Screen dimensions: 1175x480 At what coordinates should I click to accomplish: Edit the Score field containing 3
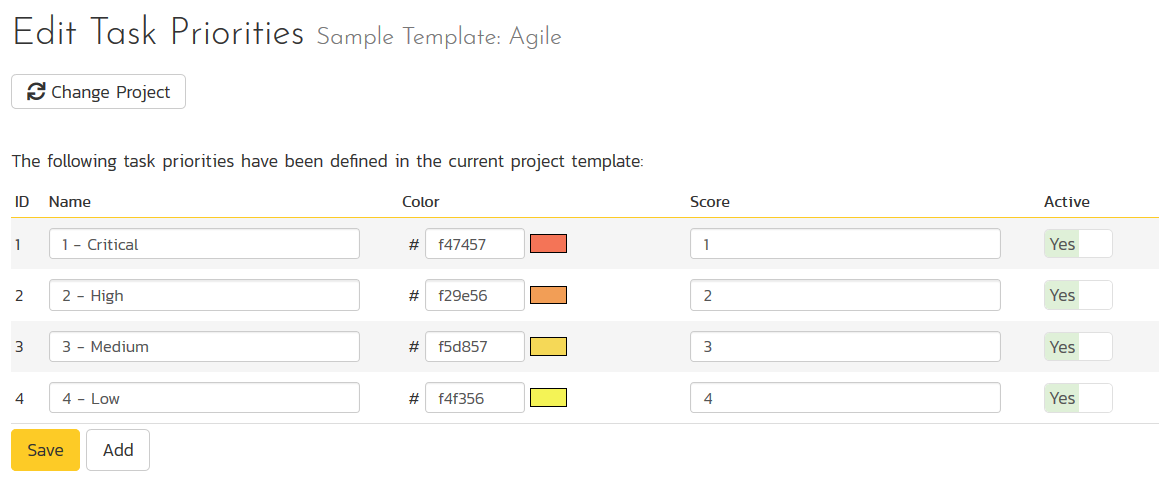pyautogui.click(x=845, y=347)
